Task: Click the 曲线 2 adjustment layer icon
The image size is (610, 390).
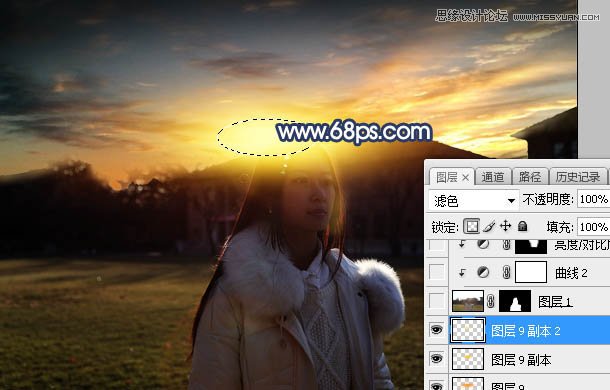Action: tap(483, 272)
